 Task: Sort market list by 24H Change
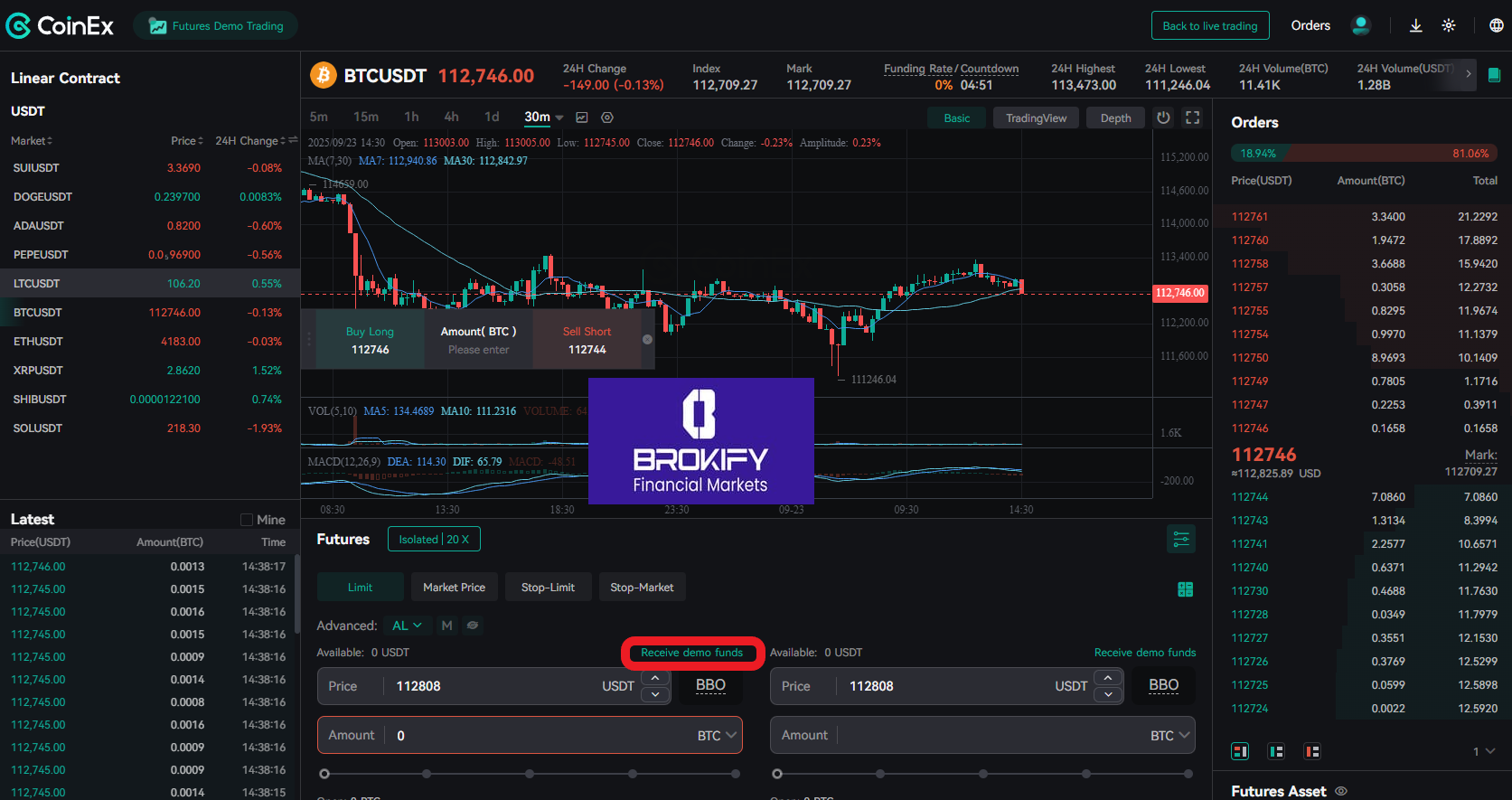(250, 141)
